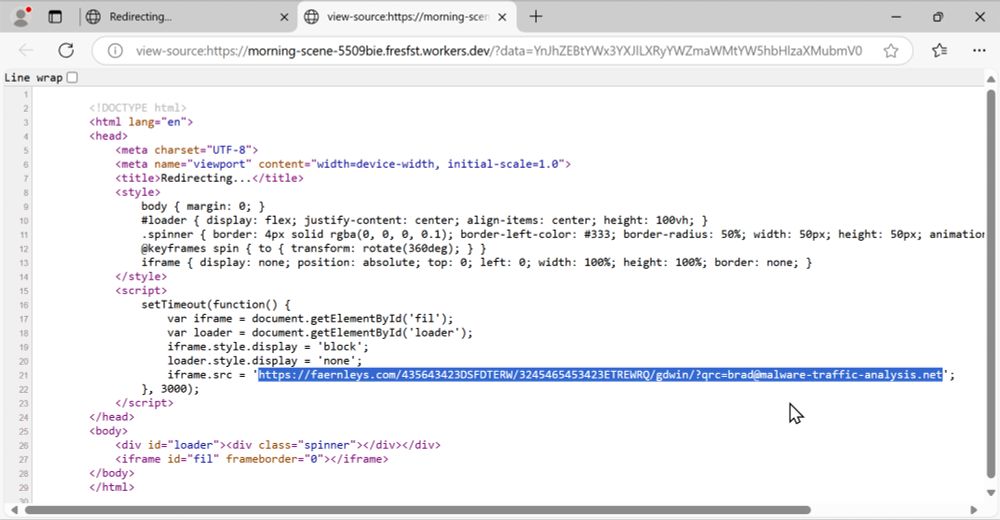Image resolution: width=1000 pixels, height=520 pixels.
Task: Click the scroll left arrow
Action: pos(15,510)
